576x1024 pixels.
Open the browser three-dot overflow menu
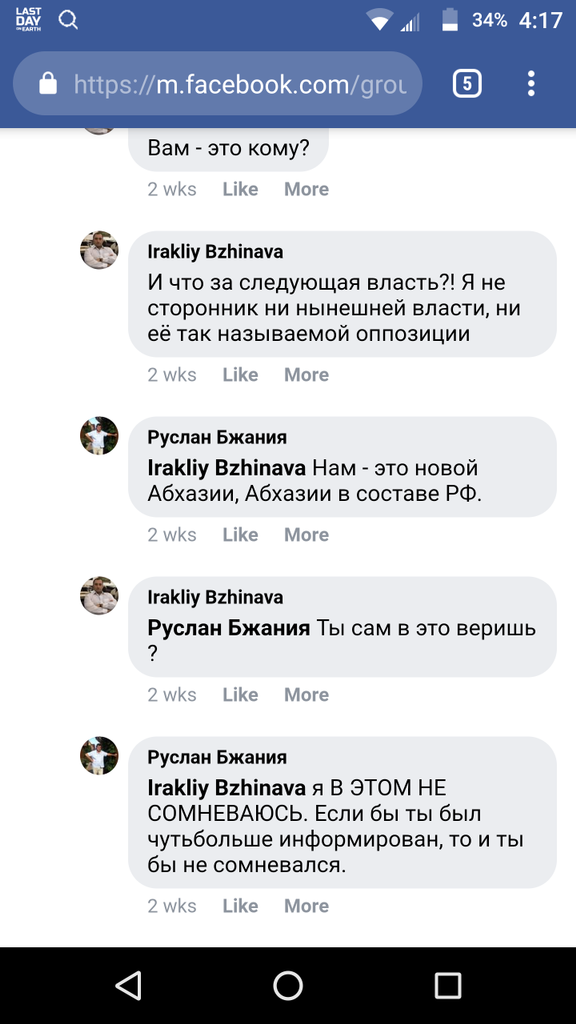pos(530,83)
